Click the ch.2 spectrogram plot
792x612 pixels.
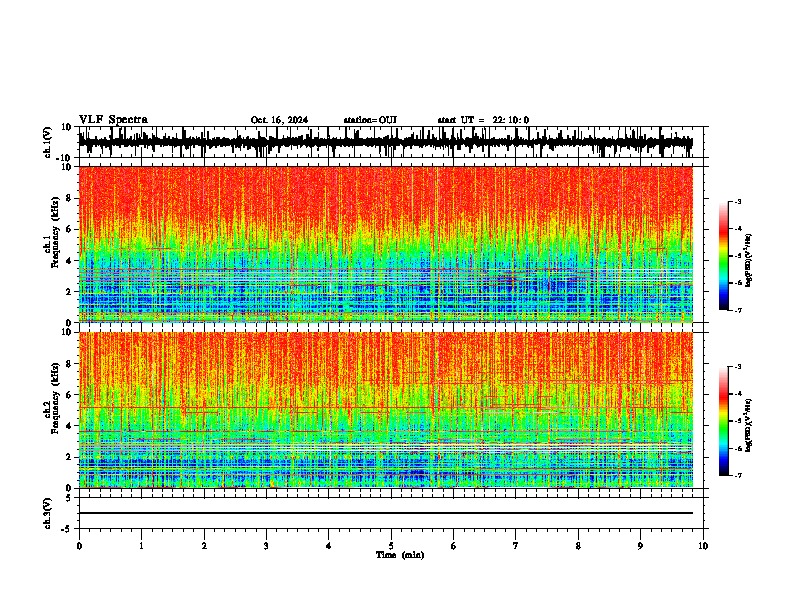(386, 410)
